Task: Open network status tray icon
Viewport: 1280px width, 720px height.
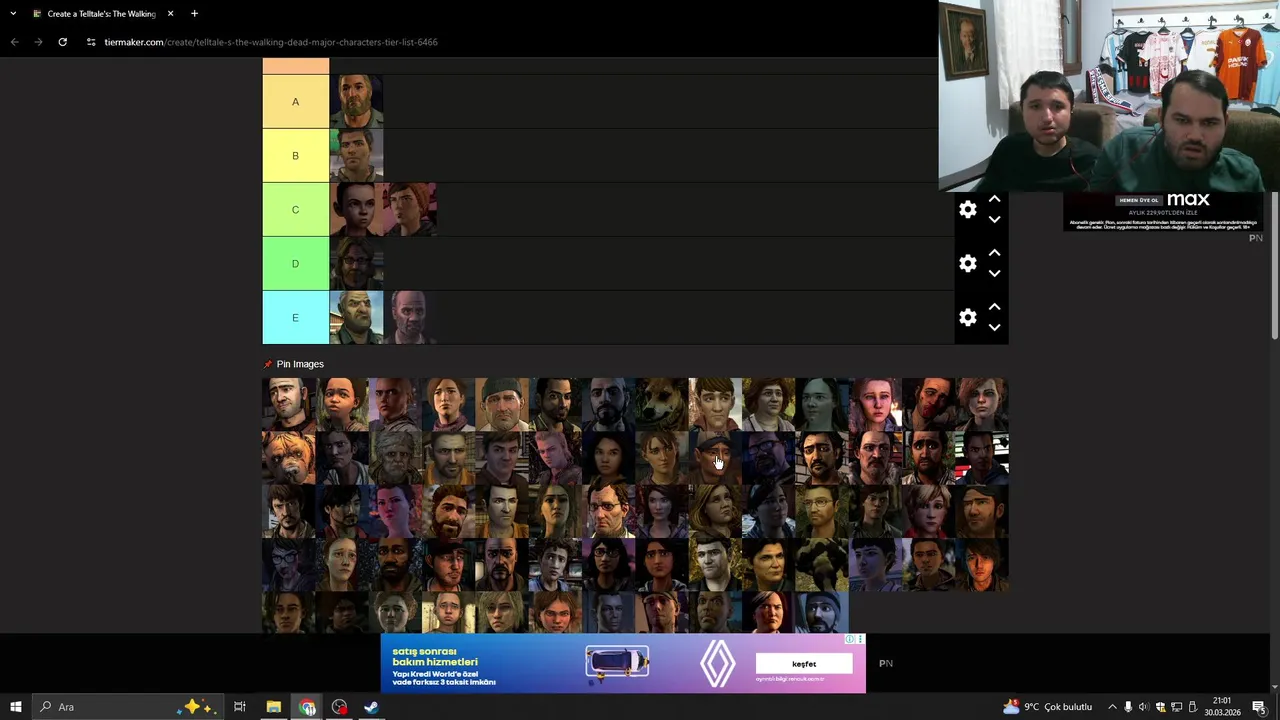Action: click(1176, 707)
